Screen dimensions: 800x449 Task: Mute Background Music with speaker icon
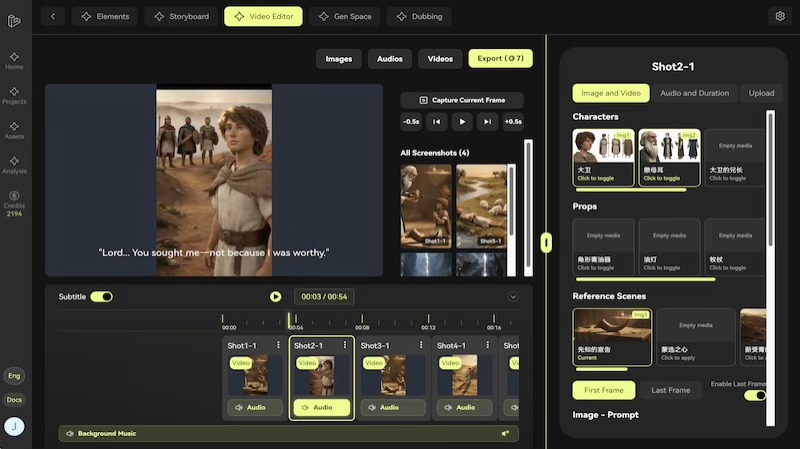tap(505, 433)
